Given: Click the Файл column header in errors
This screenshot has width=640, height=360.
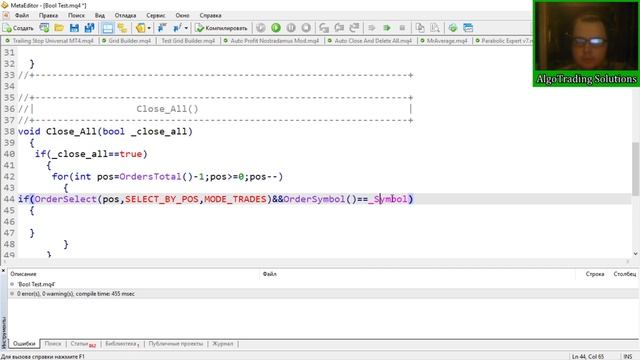Looking at the screenshot, I should [x=270, y=274].
